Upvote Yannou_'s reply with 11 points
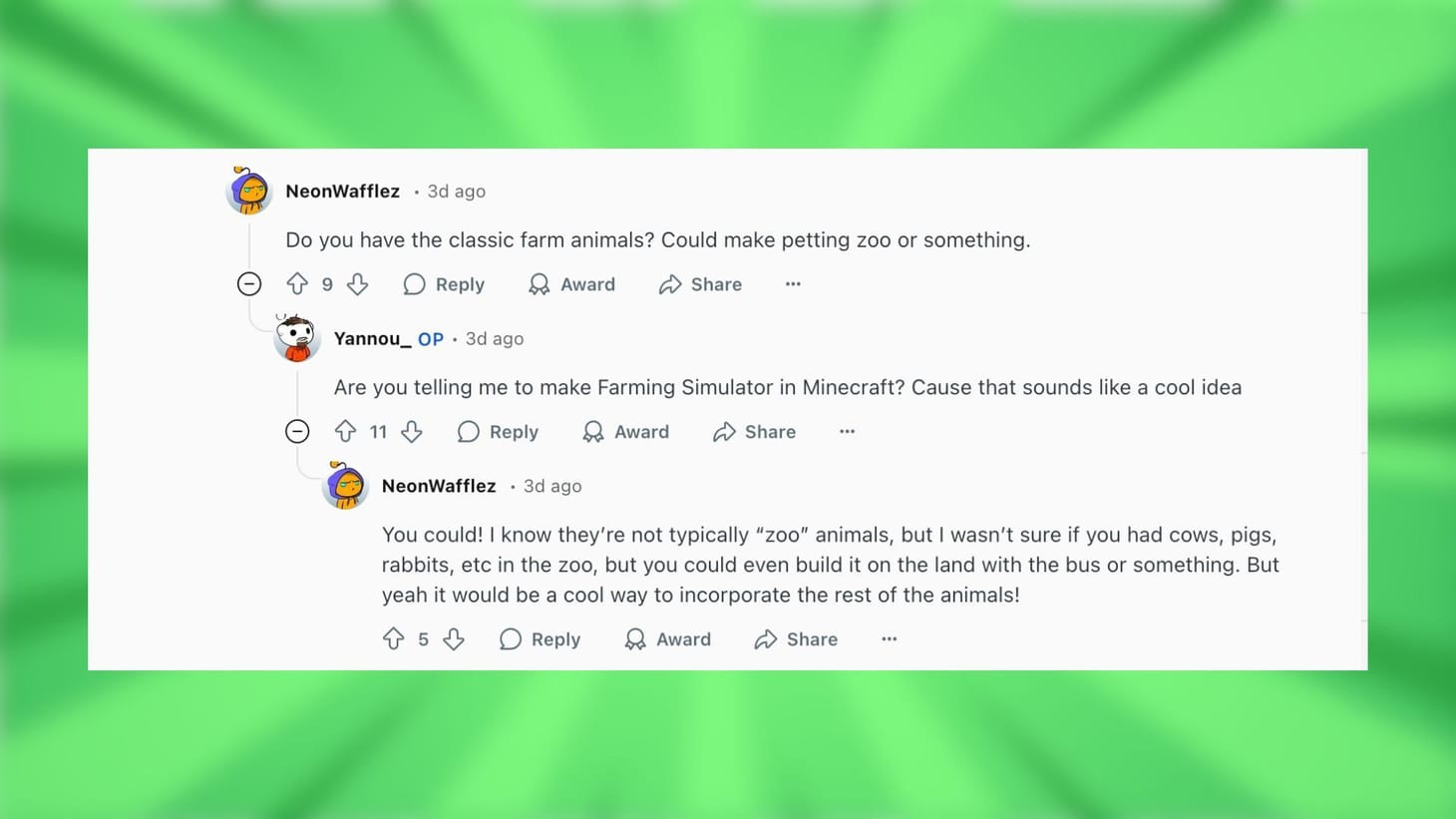This screenshot has width=1456, height=819. click(345, 430)
